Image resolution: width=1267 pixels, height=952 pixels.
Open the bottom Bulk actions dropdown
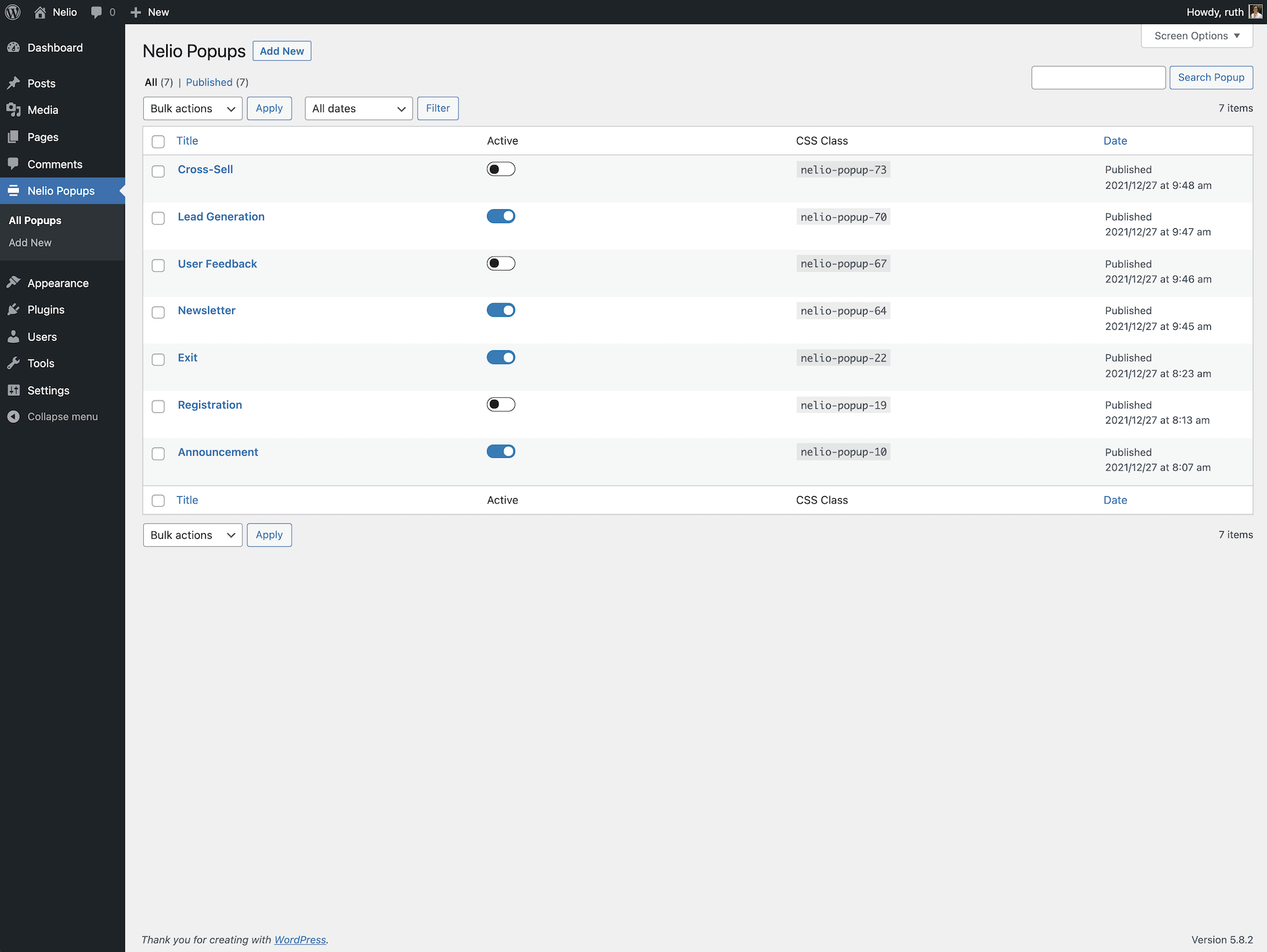tap(193, 535)
